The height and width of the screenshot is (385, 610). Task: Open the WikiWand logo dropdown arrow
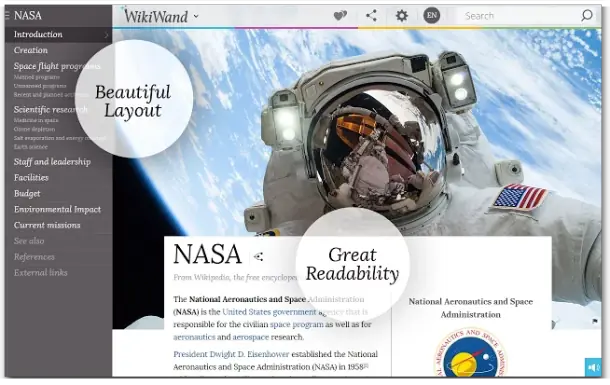click(x=196, y=16)
